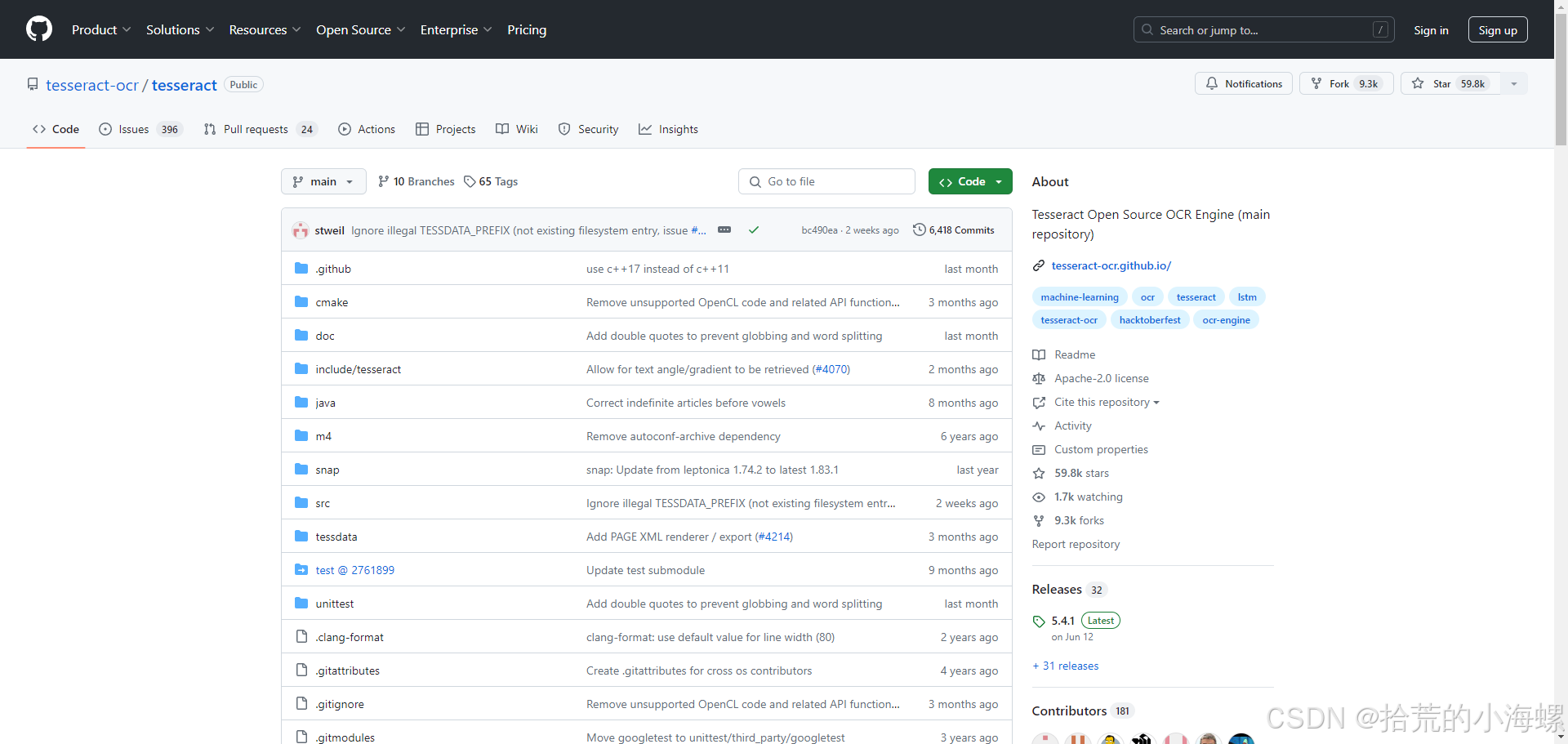Click the hacktoberfest topic tag

(x=1150, y=320)
